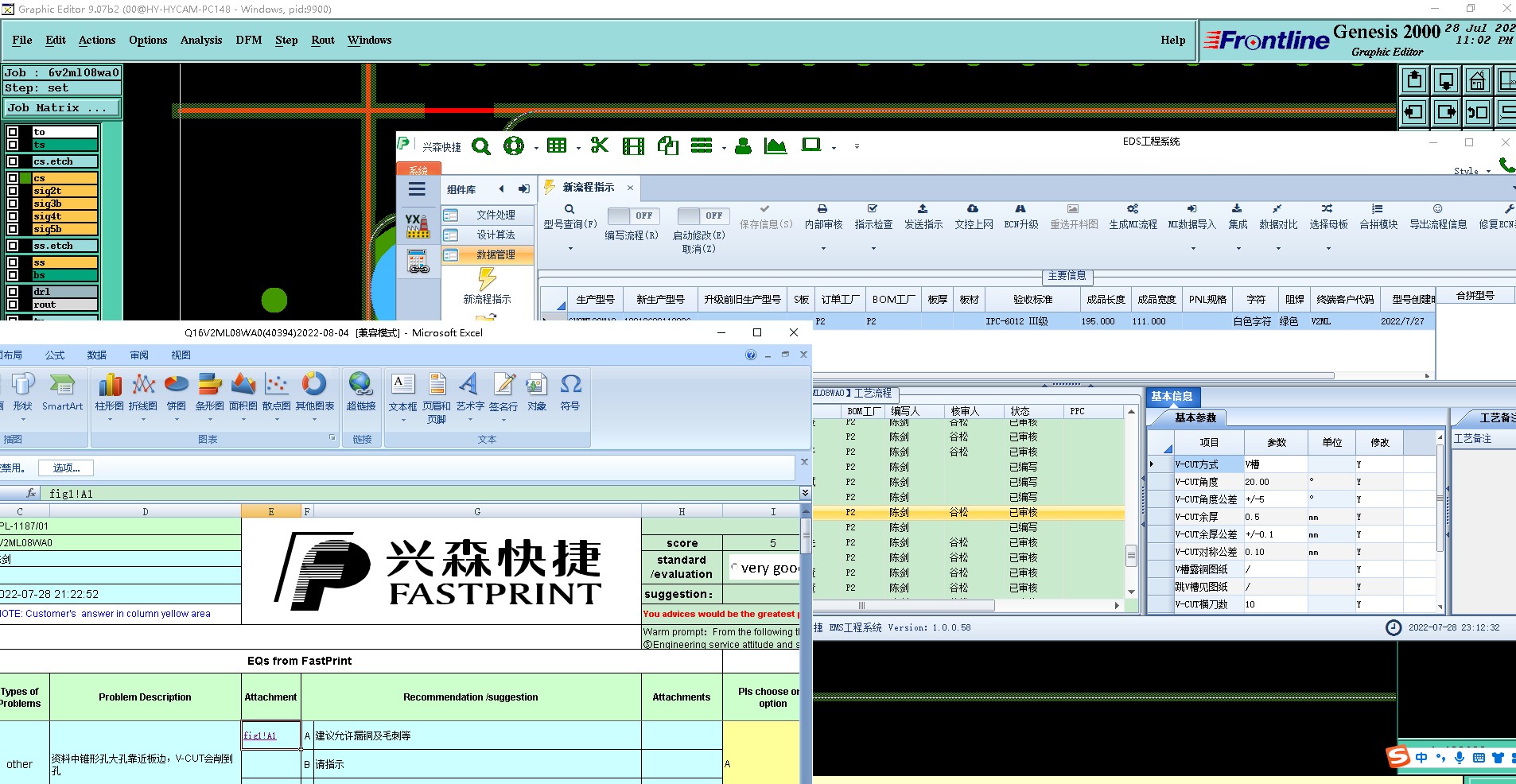Viewport: 1516px width, 784px height.
Task: Click the V-CUT角度 value cell 20.00
Action: pos(1276,482)
